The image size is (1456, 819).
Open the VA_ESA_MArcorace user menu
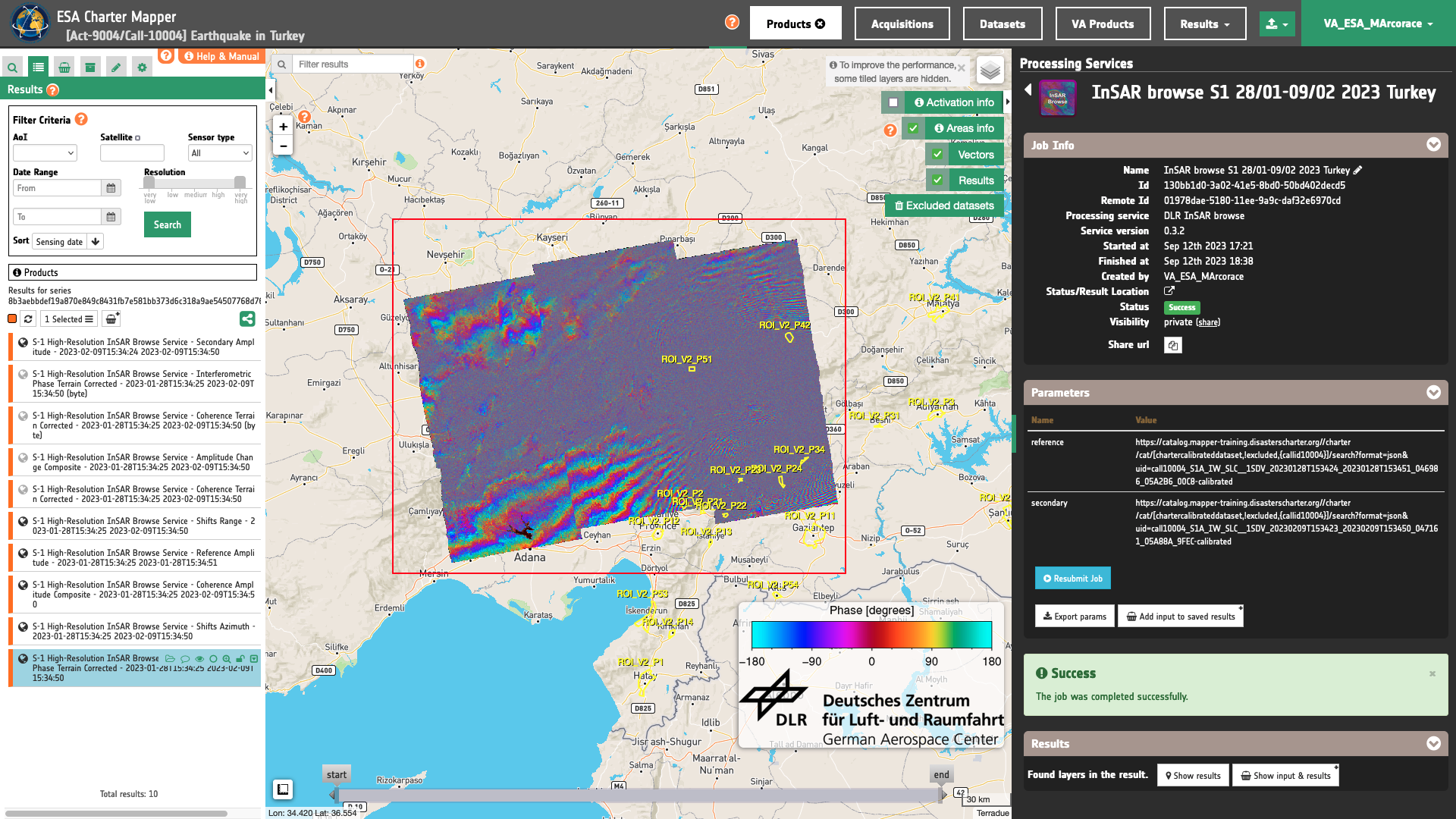(x=1378, y=24)
